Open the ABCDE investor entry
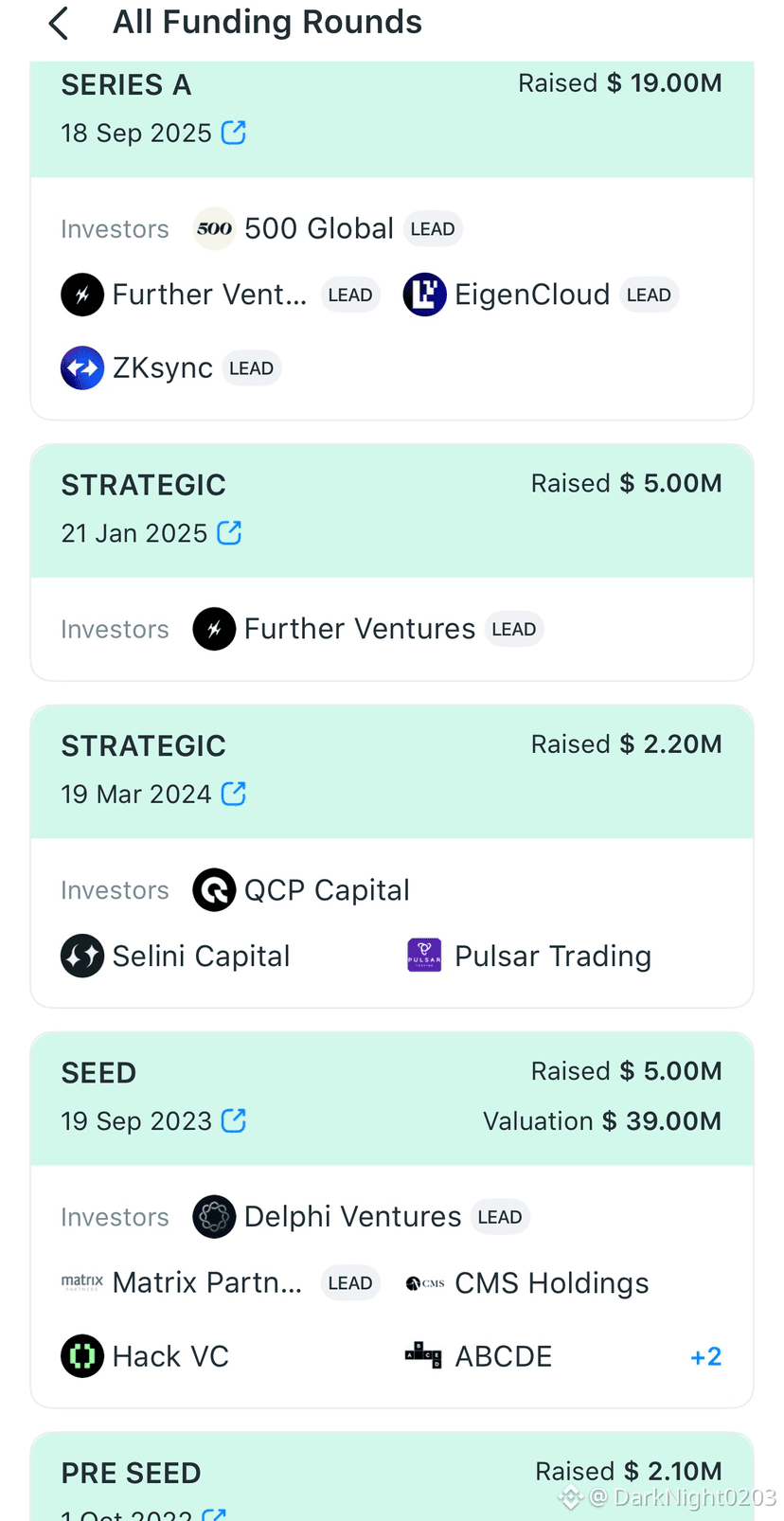Screen dimensions: 784x1521 (504, 1356)
